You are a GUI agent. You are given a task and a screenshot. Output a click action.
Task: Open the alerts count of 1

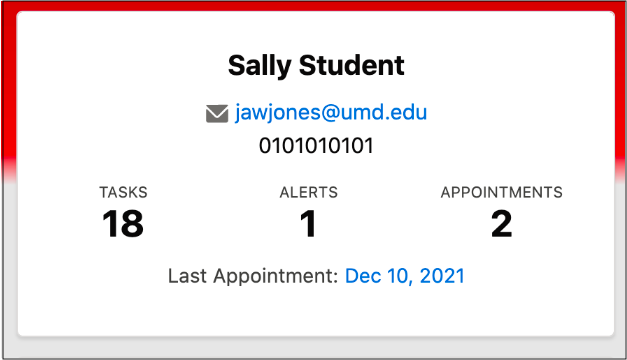(309, 224)
